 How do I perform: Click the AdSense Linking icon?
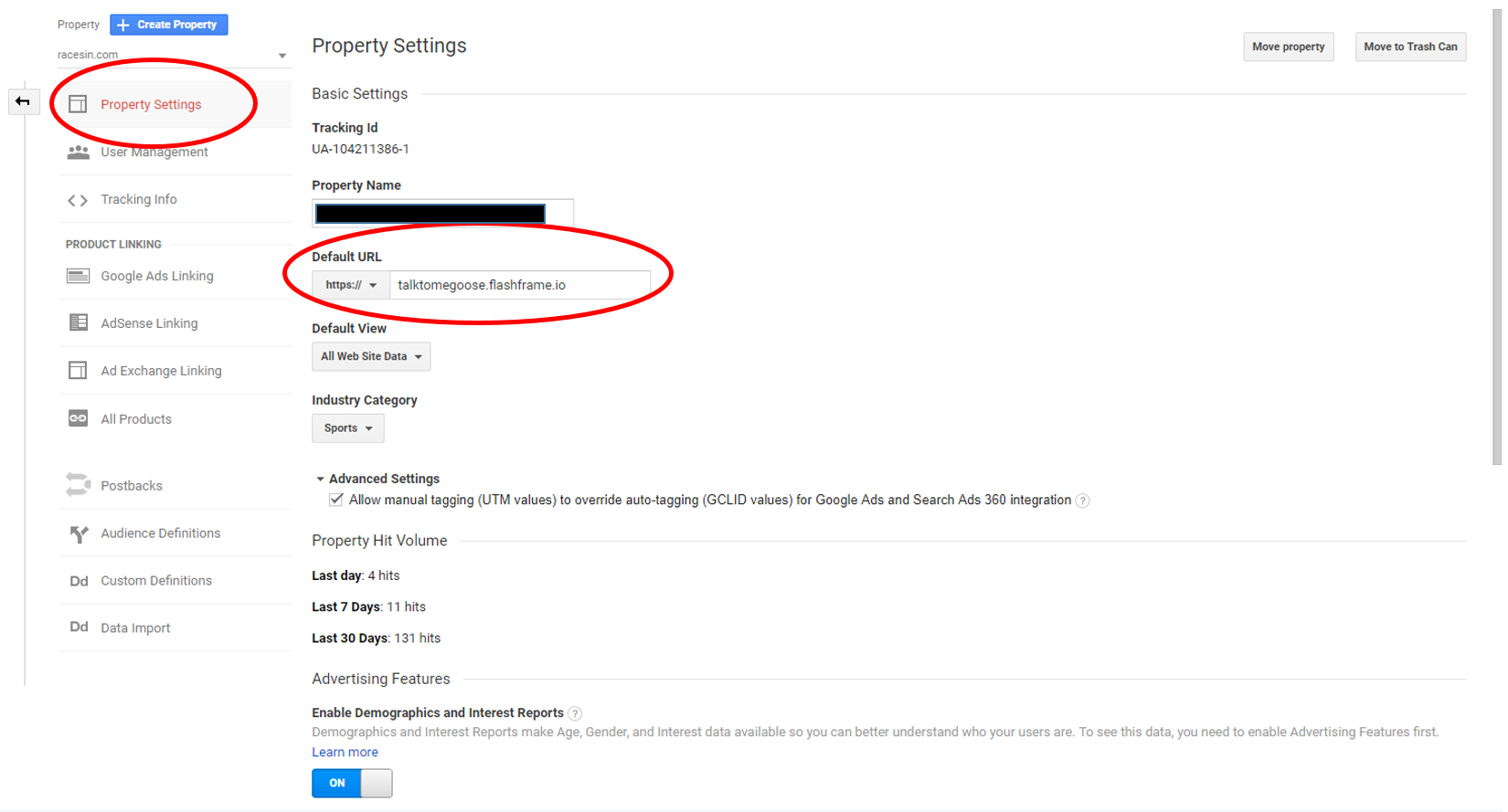tap(79, 323)
